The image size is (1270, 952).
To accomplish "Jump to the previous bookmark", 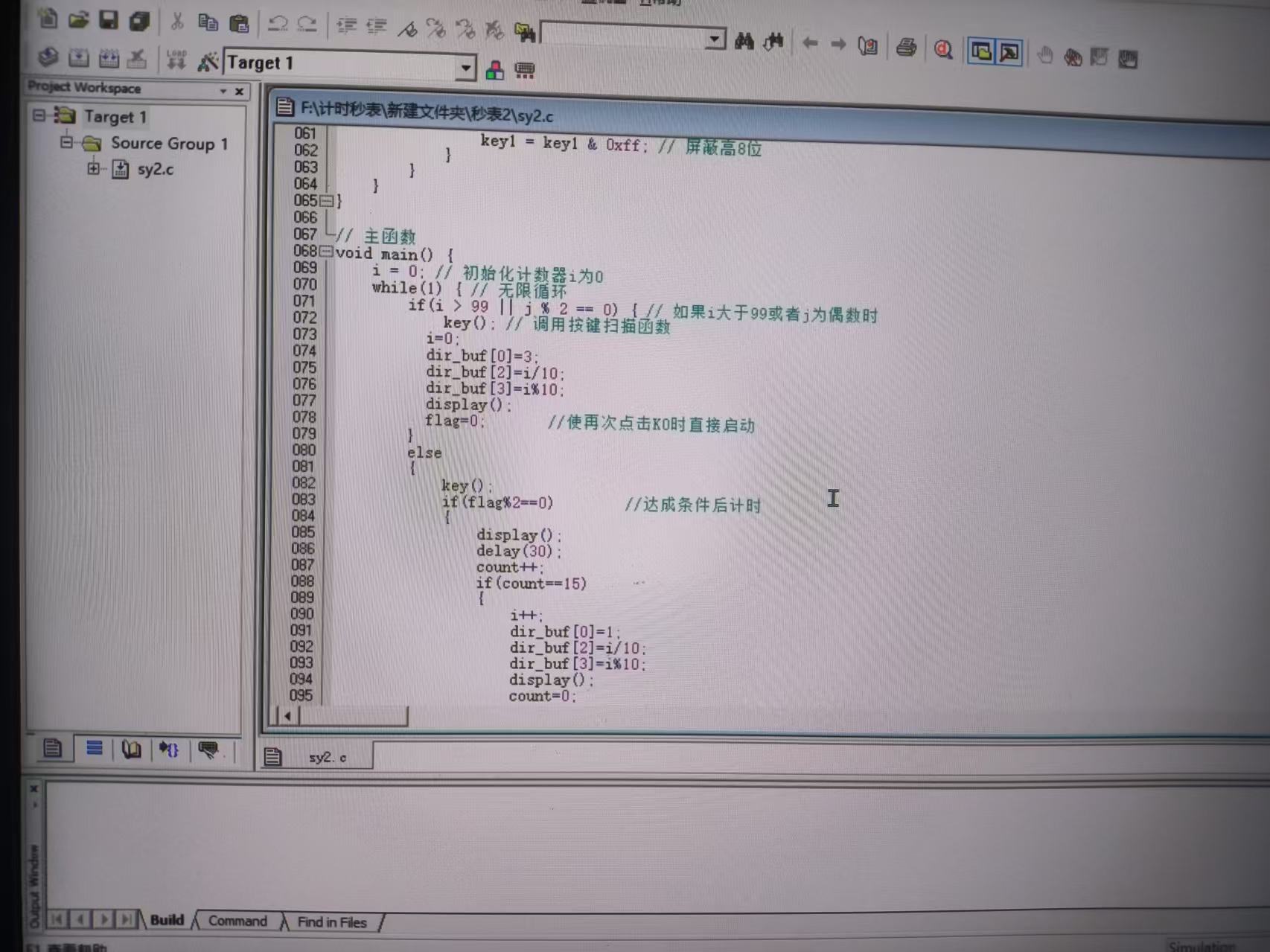I will point(466,30).
